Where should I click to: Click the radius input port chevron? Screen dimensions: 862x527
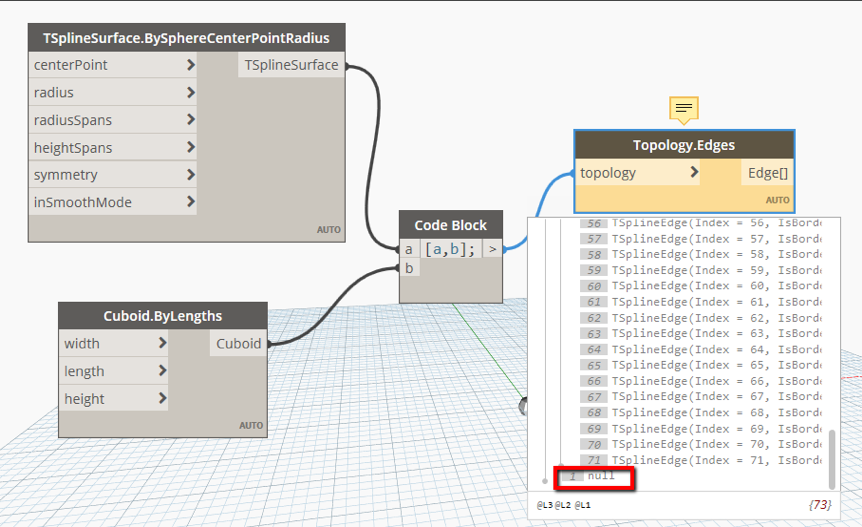[190, 92]
